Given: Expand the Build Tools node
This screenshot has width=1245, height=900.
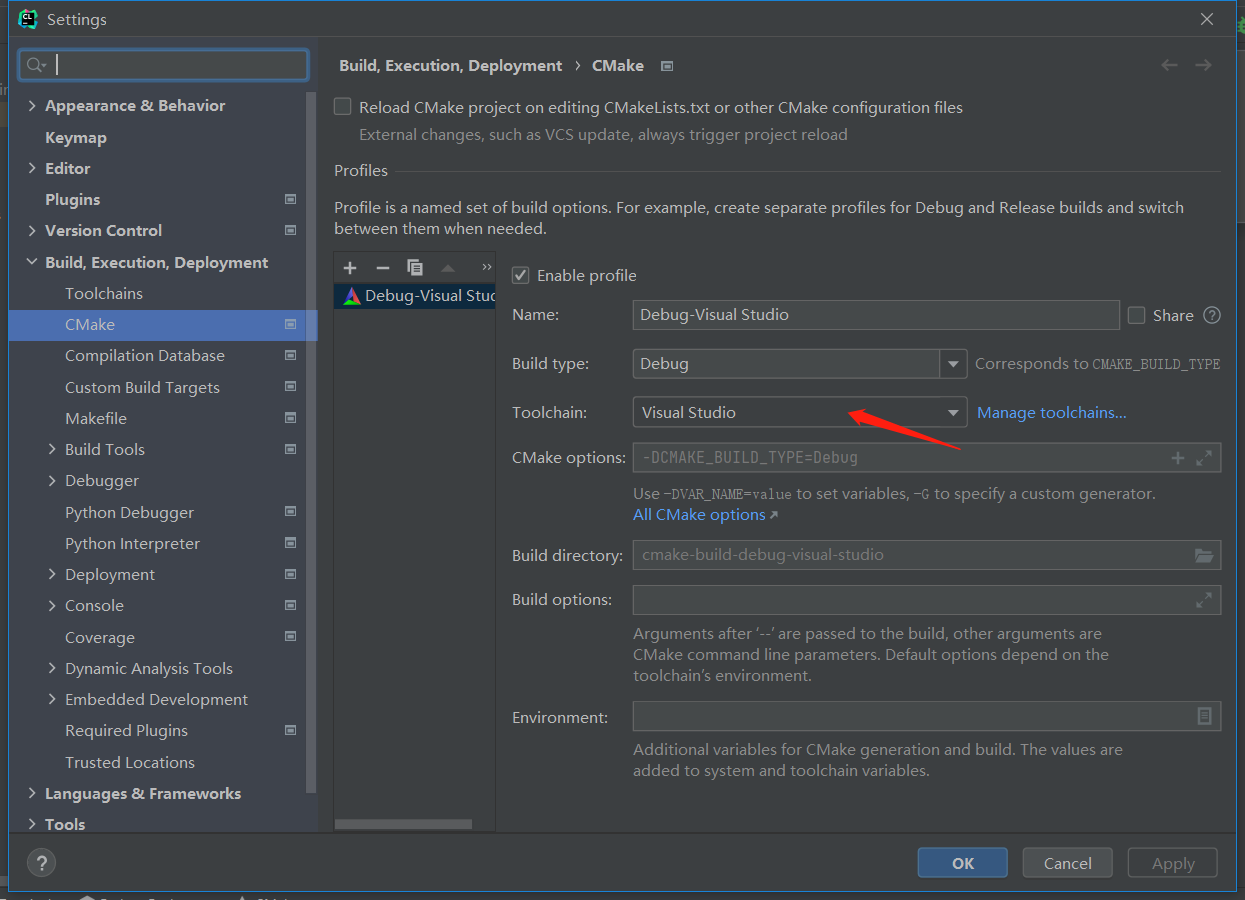Looking at the screenshot, I should (x=52, y=449).
